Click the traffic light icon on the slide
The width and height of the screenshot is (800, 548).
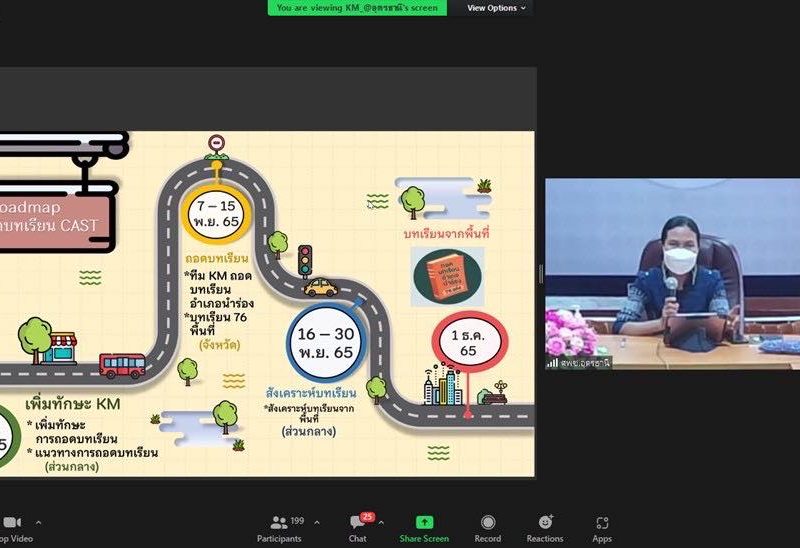305,259
